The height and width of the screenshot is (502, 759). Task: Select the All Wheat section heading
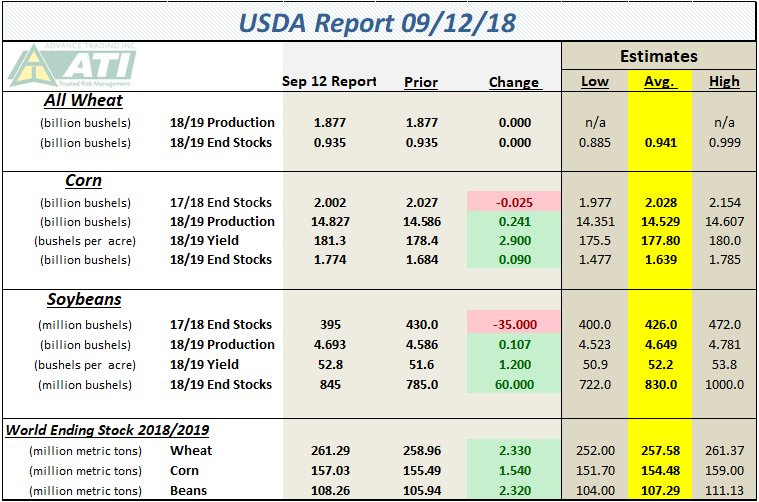(82, 100)
